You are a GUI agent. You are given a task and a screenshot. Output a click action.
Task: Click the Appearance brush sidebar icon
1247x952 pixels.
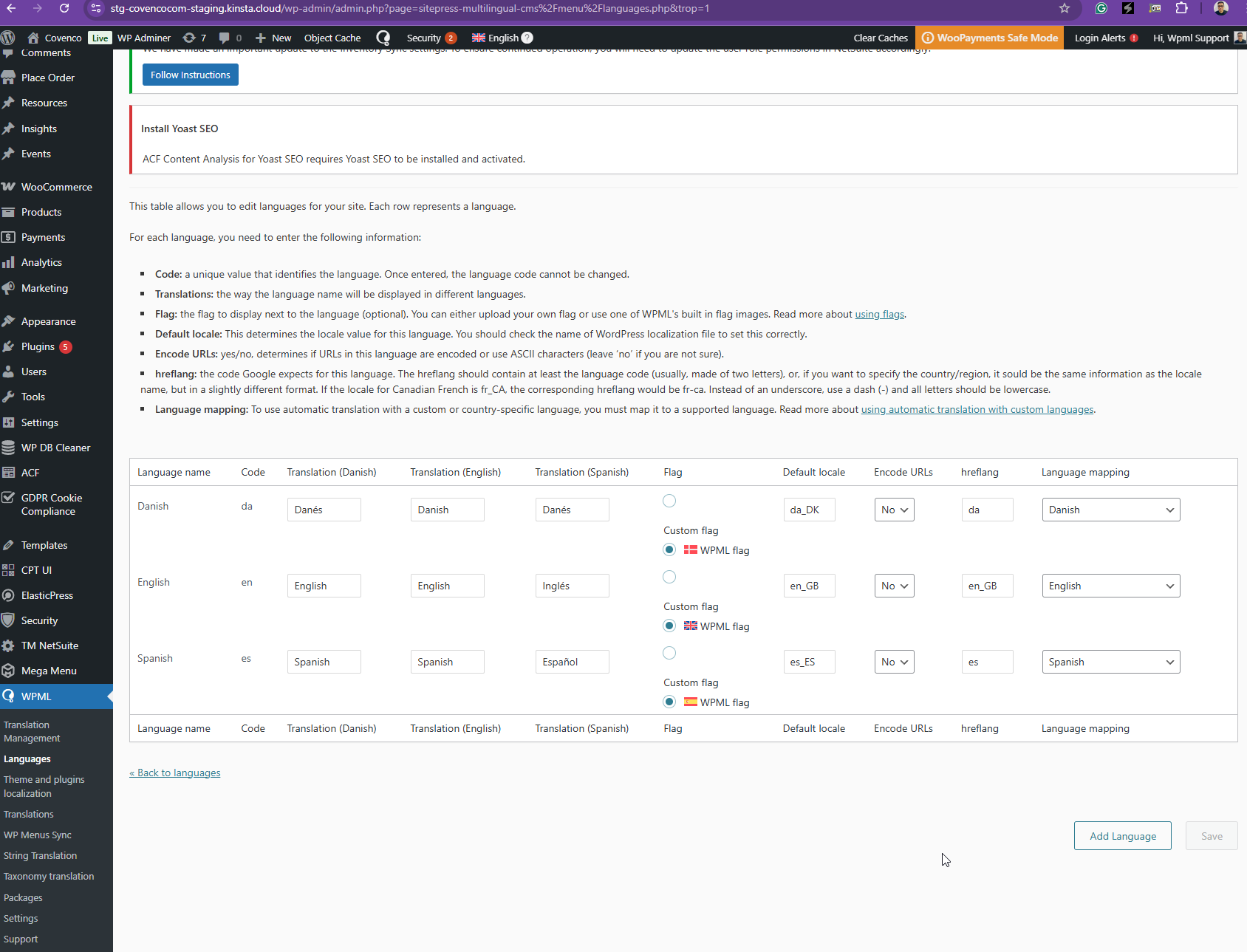[8, 321]
